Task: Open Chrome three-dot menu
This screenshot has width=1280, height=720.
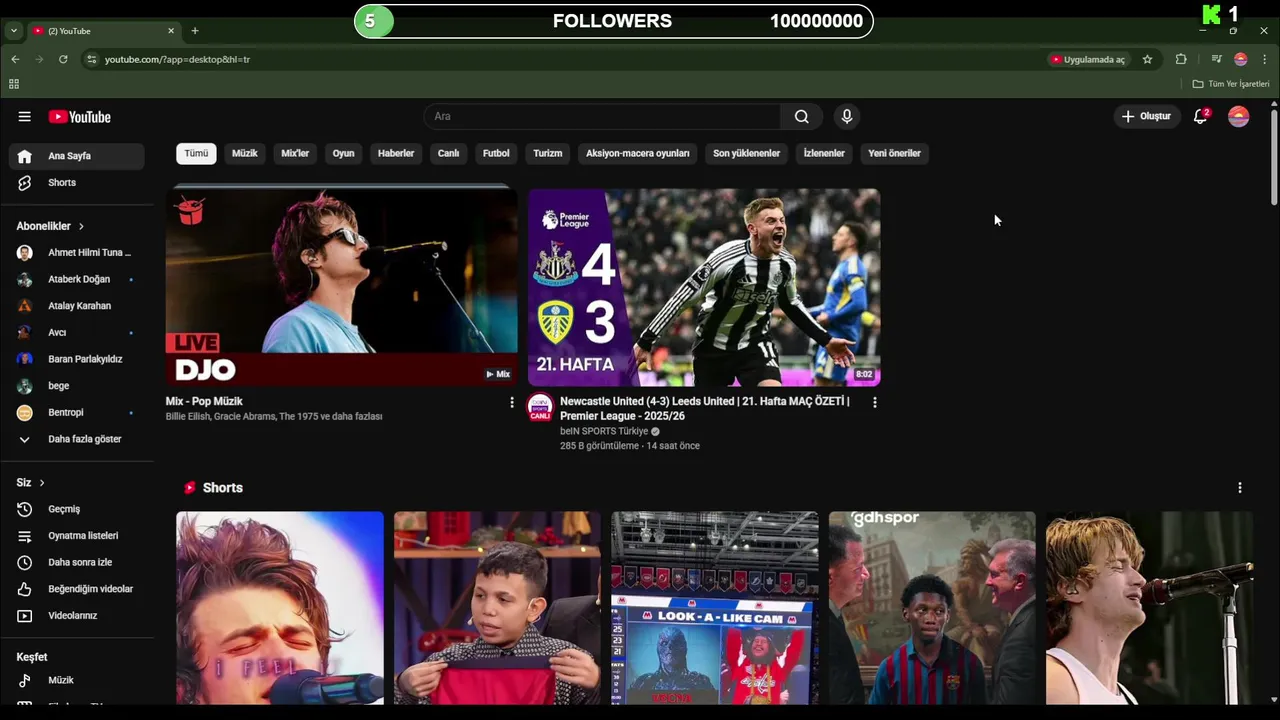Action: pyautogui.click(x=1264, y=59)
